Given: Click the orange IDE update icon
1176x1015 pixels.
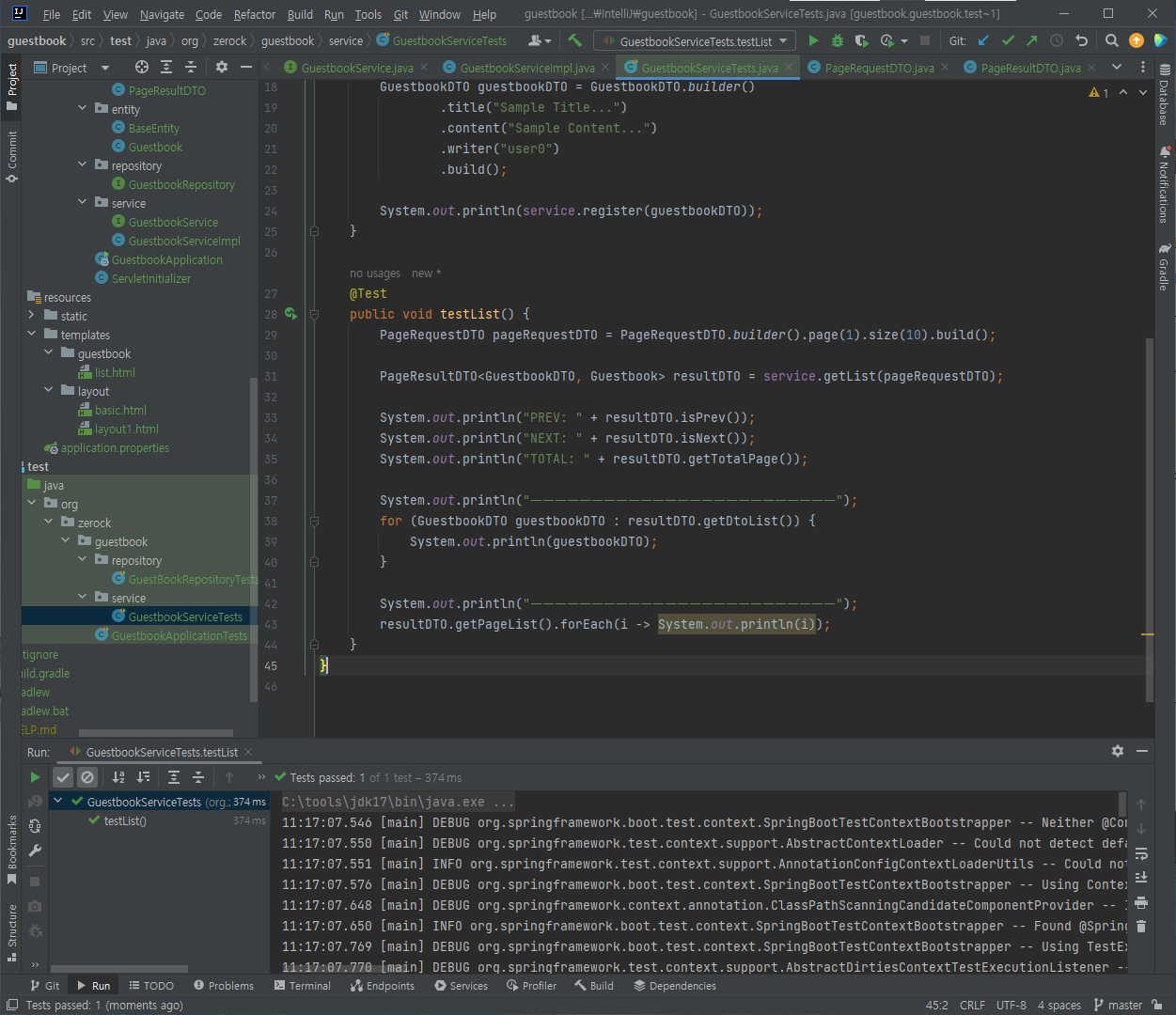Looking at the screenshot, I should pos(1137,40).
